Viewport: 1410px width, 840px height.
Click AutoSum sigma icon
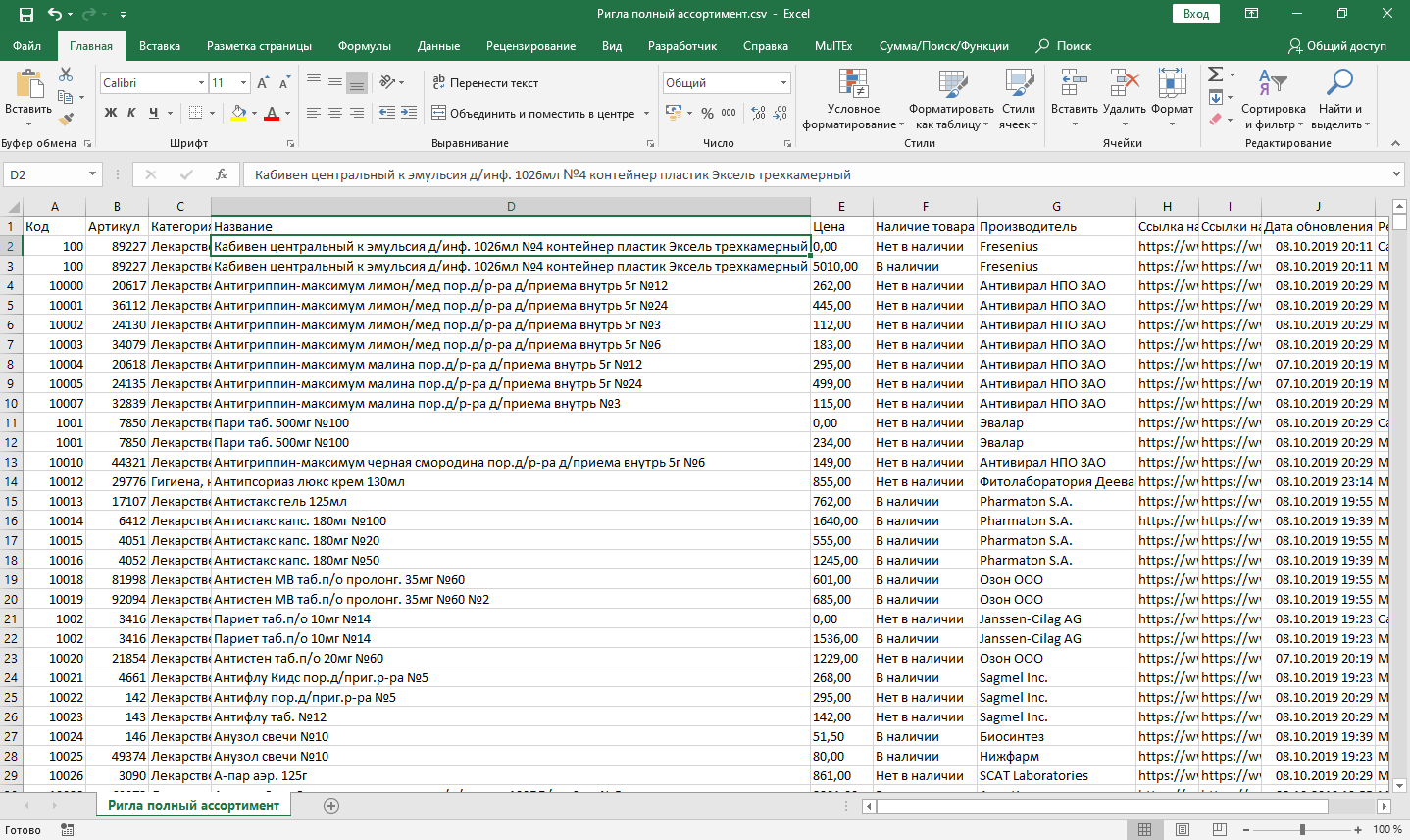[x=1215, y=74]
